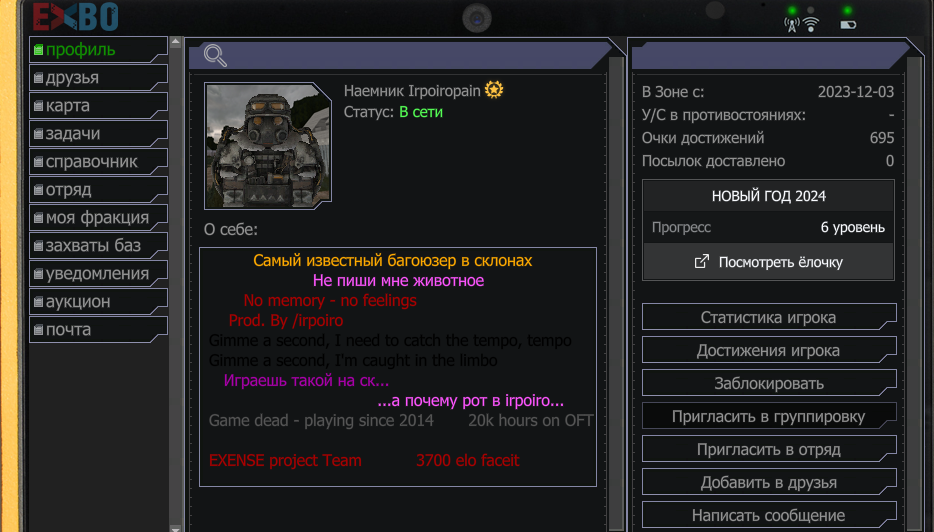Go to the захваты баз section
Viewport: 934px width, 532px height.
pyautogui.click(x=98, y=245)
